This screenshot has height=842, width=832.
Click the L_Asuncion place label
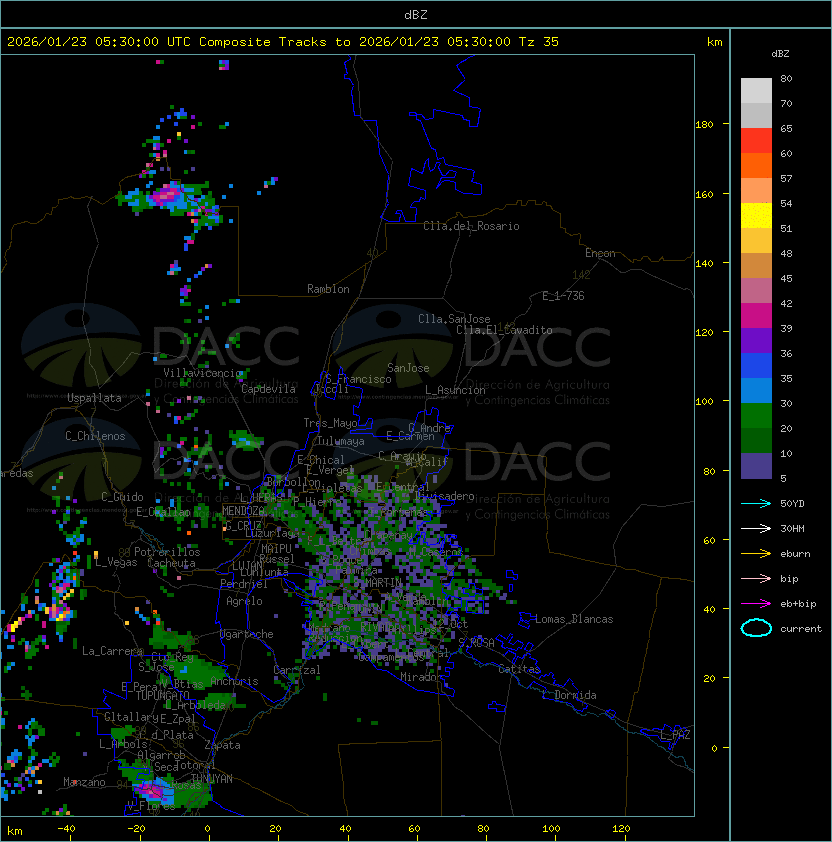pos(455,390)
